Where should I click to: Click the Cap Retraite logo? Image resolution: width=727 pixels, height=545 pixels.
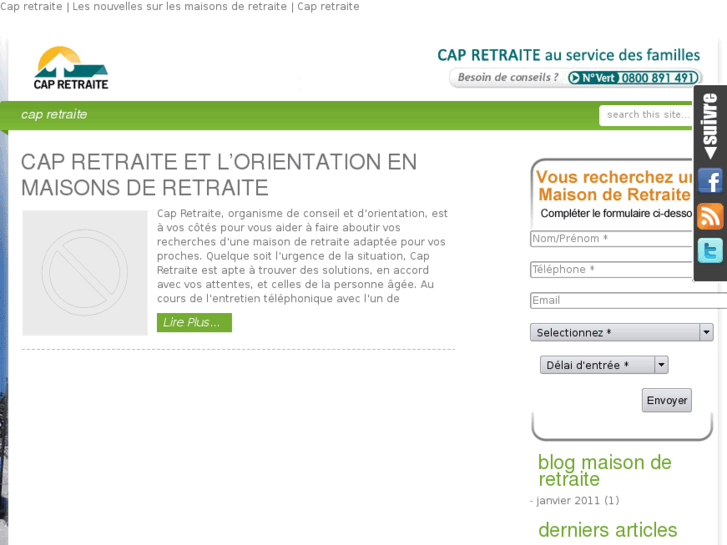point(71,68)
